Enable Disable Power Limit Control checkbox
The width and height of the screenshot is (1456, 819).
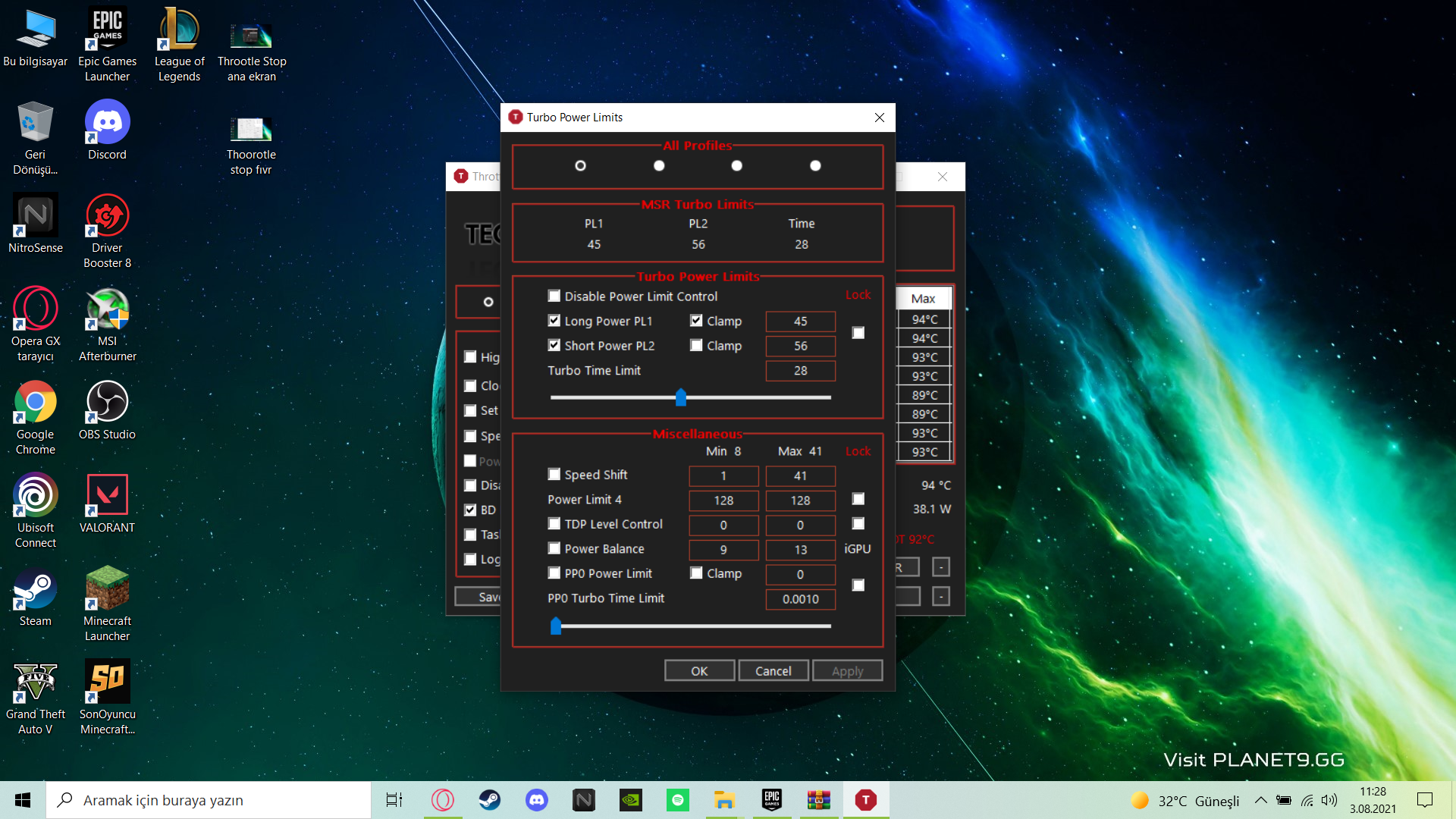click(x=554, y=296)
